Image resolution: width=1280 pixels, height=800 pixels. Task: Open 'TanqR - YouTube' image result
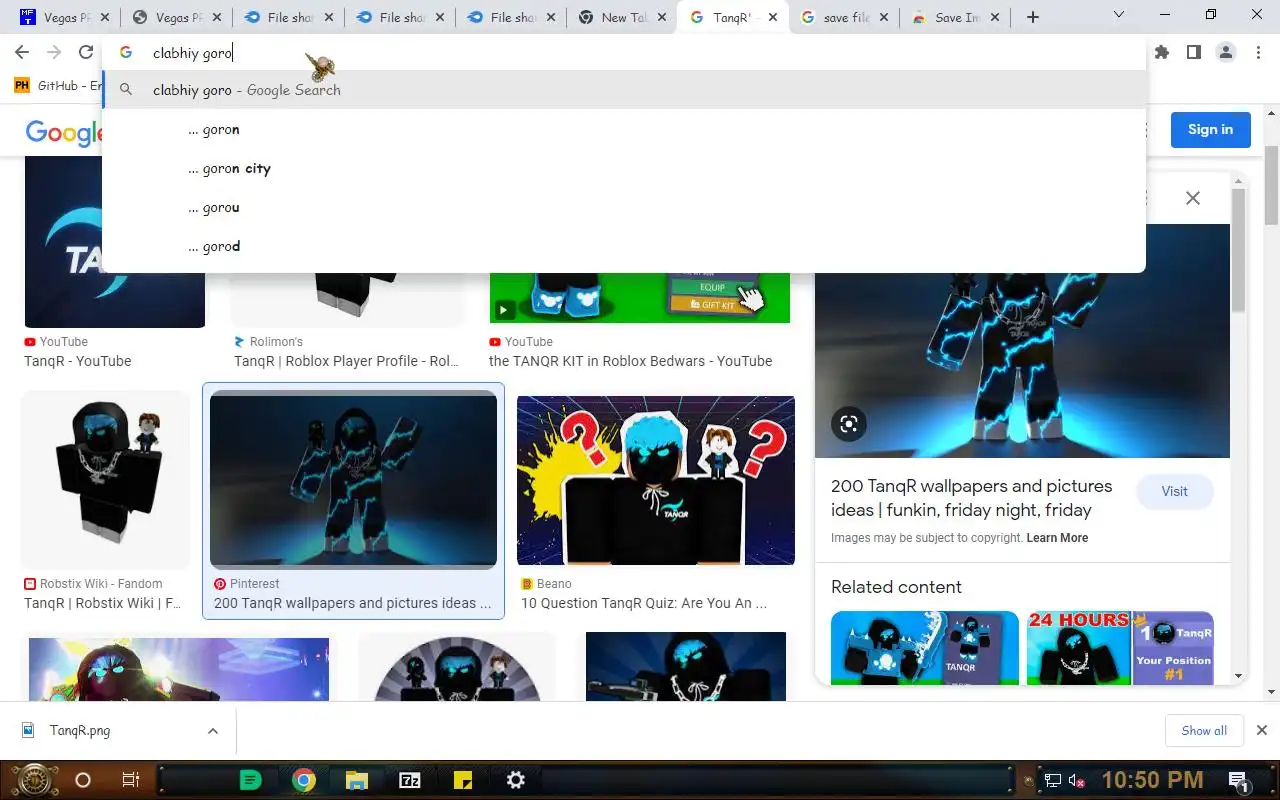pyautogui.click(x=78, y=361)
